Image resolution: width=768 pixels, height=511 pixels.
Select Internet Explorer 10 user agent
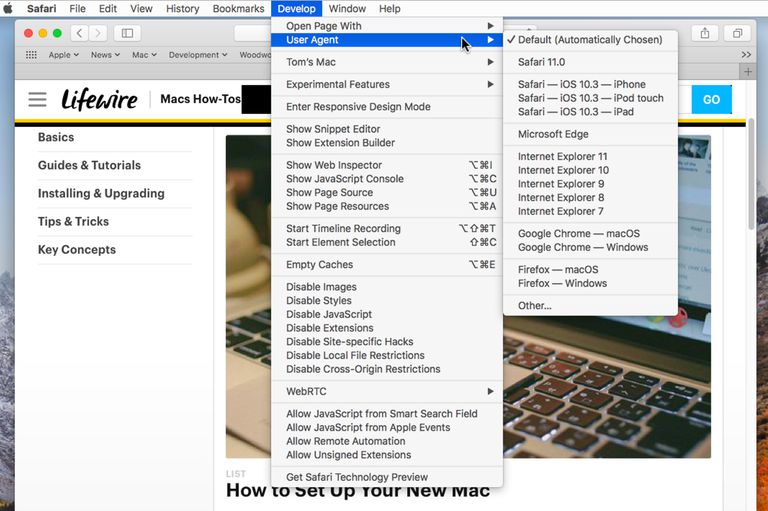[x=590, y=170]
